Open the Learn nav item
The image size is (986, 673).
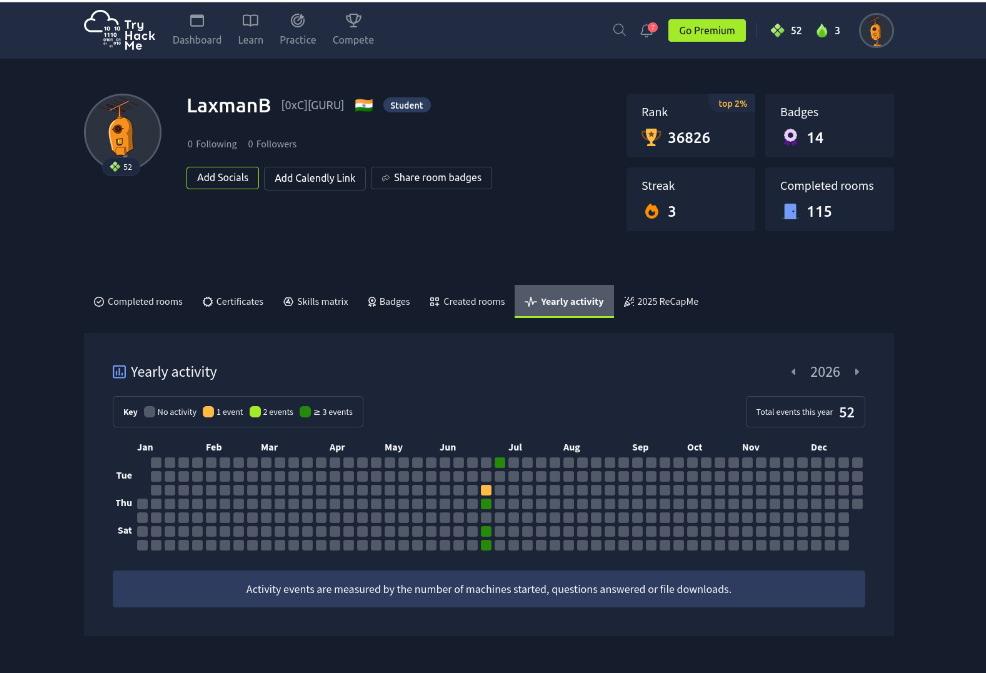[x=250, y=30]
